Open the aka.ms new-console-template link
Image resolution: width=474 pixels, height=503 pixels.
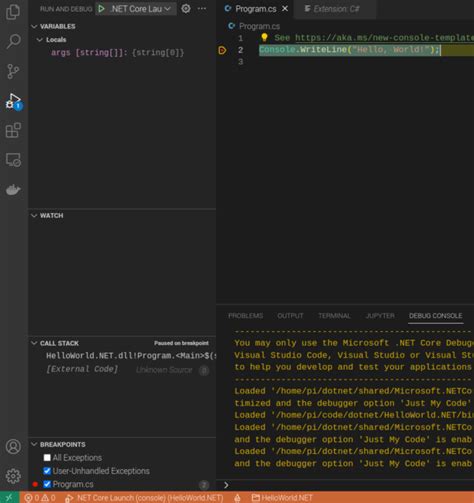coord(384,37)
